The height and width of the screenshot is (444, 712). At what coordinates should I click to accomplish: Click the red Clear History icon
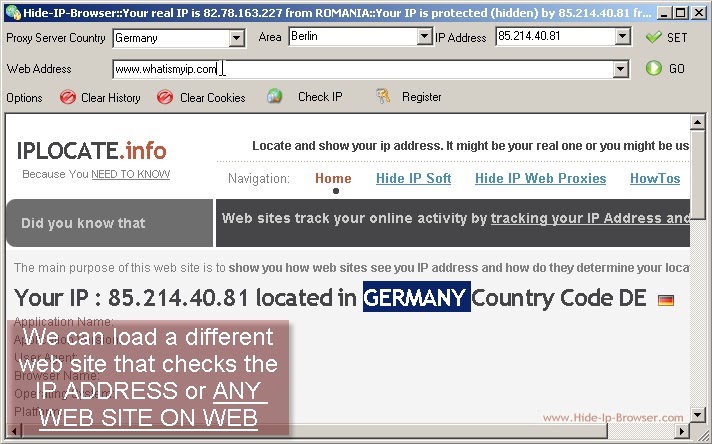coord(68,97)
